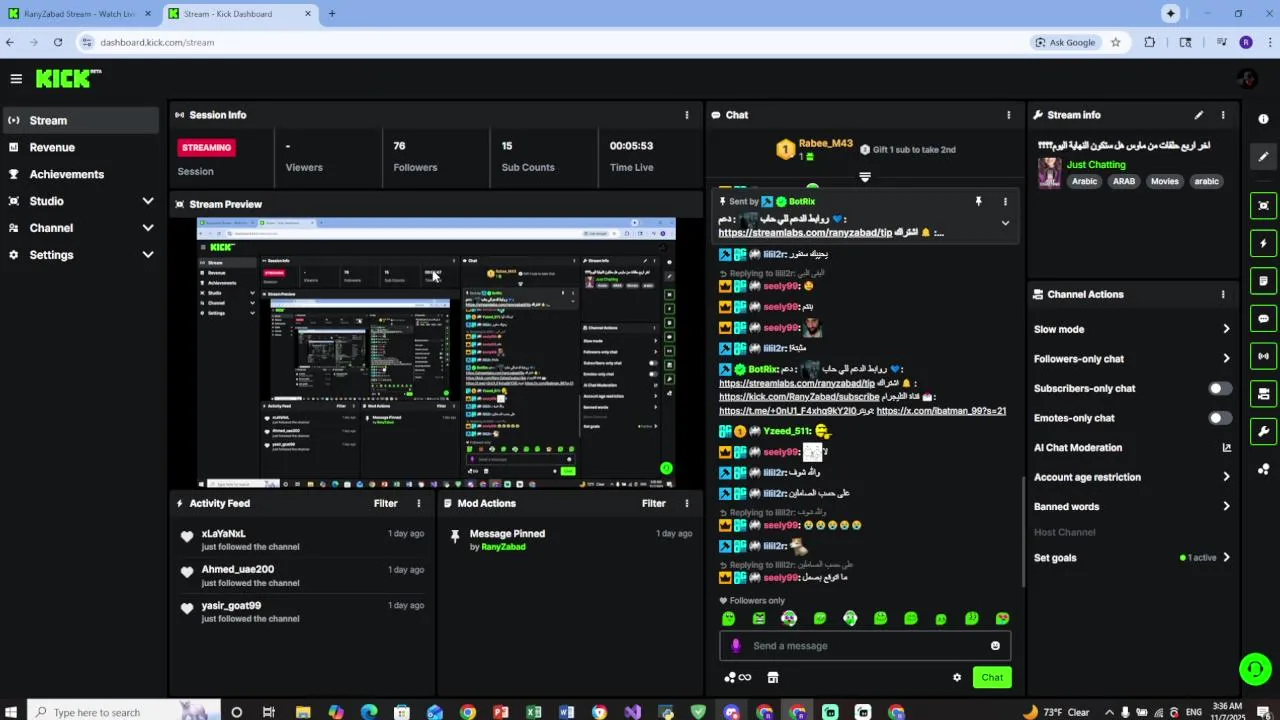Select the last heart-eyes quick emote
Image resolution: width=1280 pixels, height=720 pixels.
1002,619
